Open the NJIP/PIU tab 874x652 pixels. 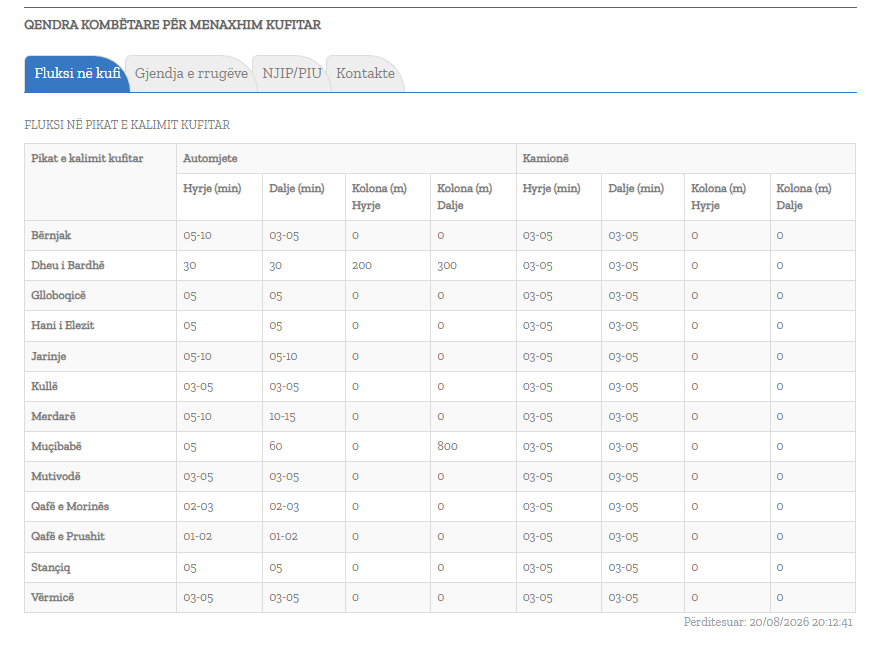coord(292,74)
